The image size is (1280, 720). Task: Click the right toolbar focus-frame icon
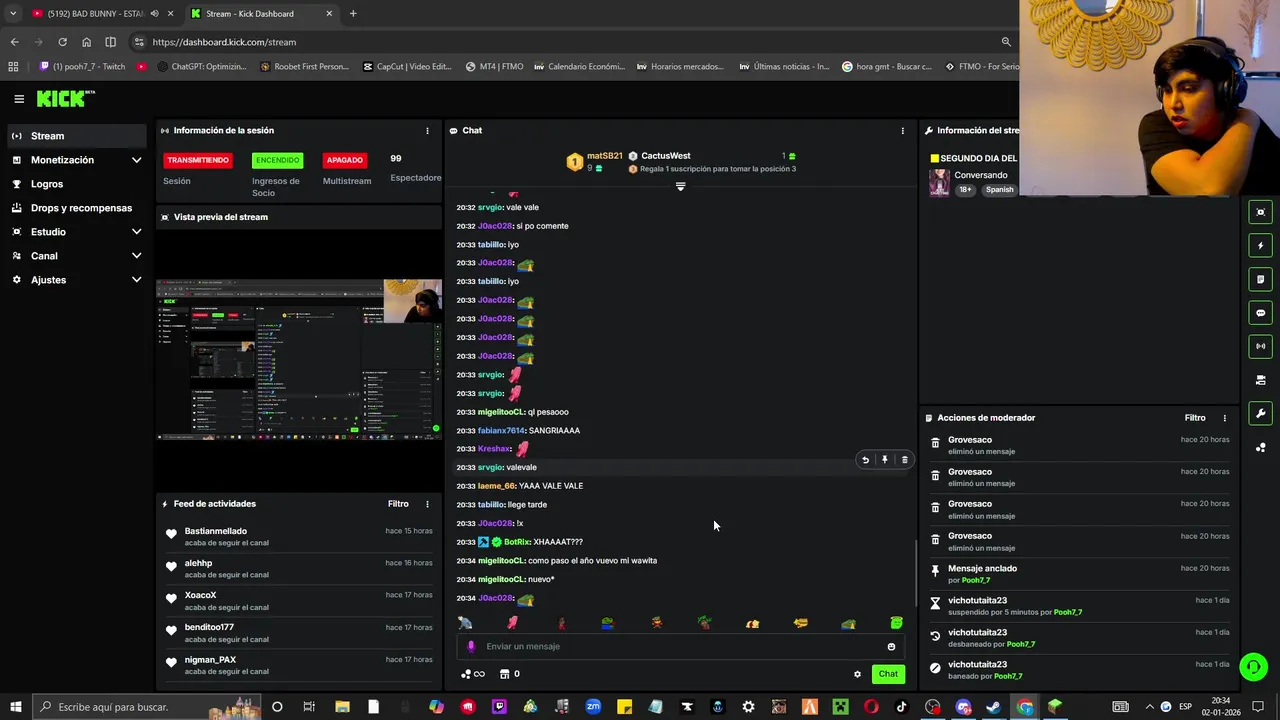click(1260, 212)
